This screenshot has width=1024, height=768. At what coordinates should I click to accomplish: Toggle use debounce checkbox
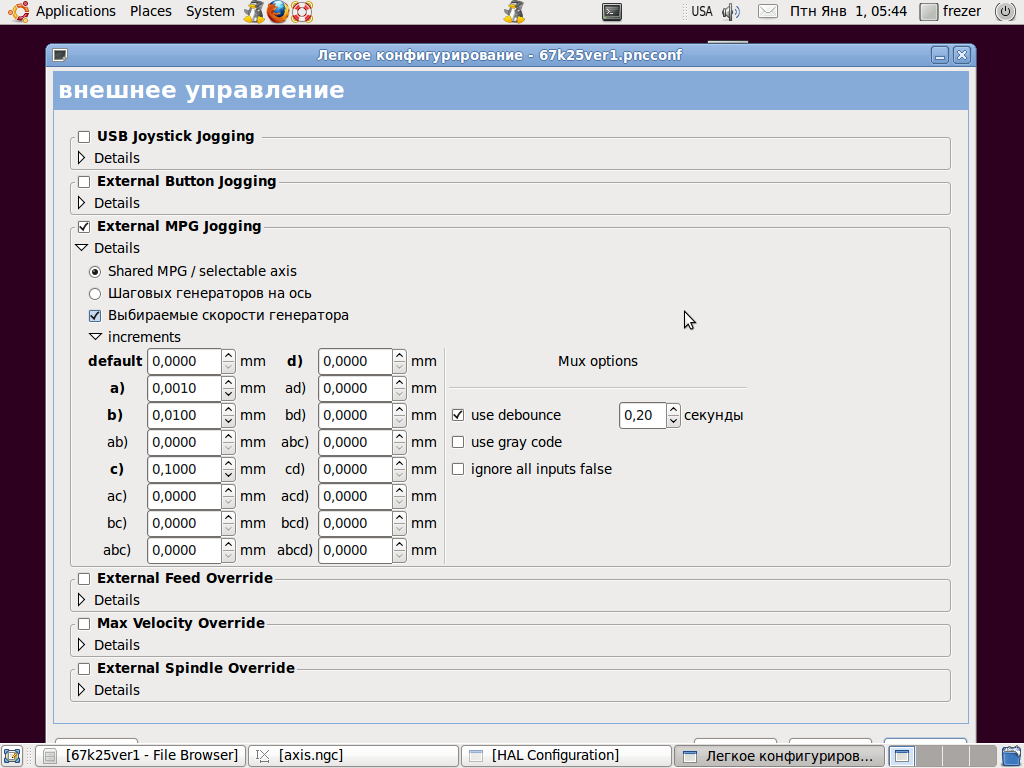click(x=458, y=415)
